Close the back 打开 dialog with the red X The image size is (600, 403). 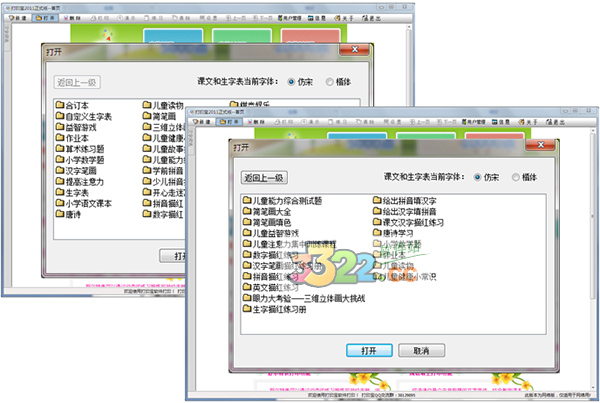(x=355, y=49)
